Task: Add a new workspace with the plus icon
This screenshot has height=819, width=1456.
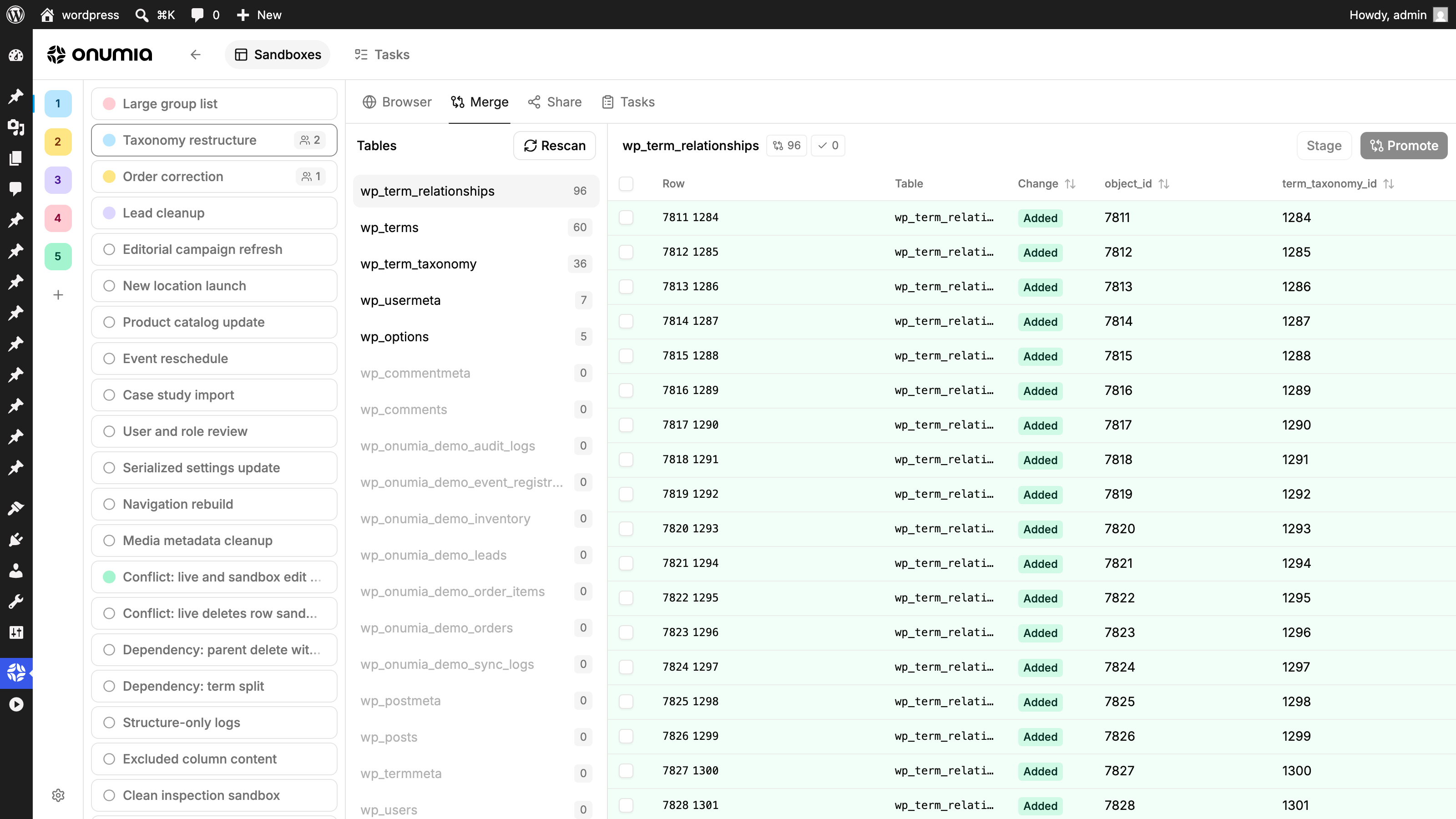Action: pos(58,295)
